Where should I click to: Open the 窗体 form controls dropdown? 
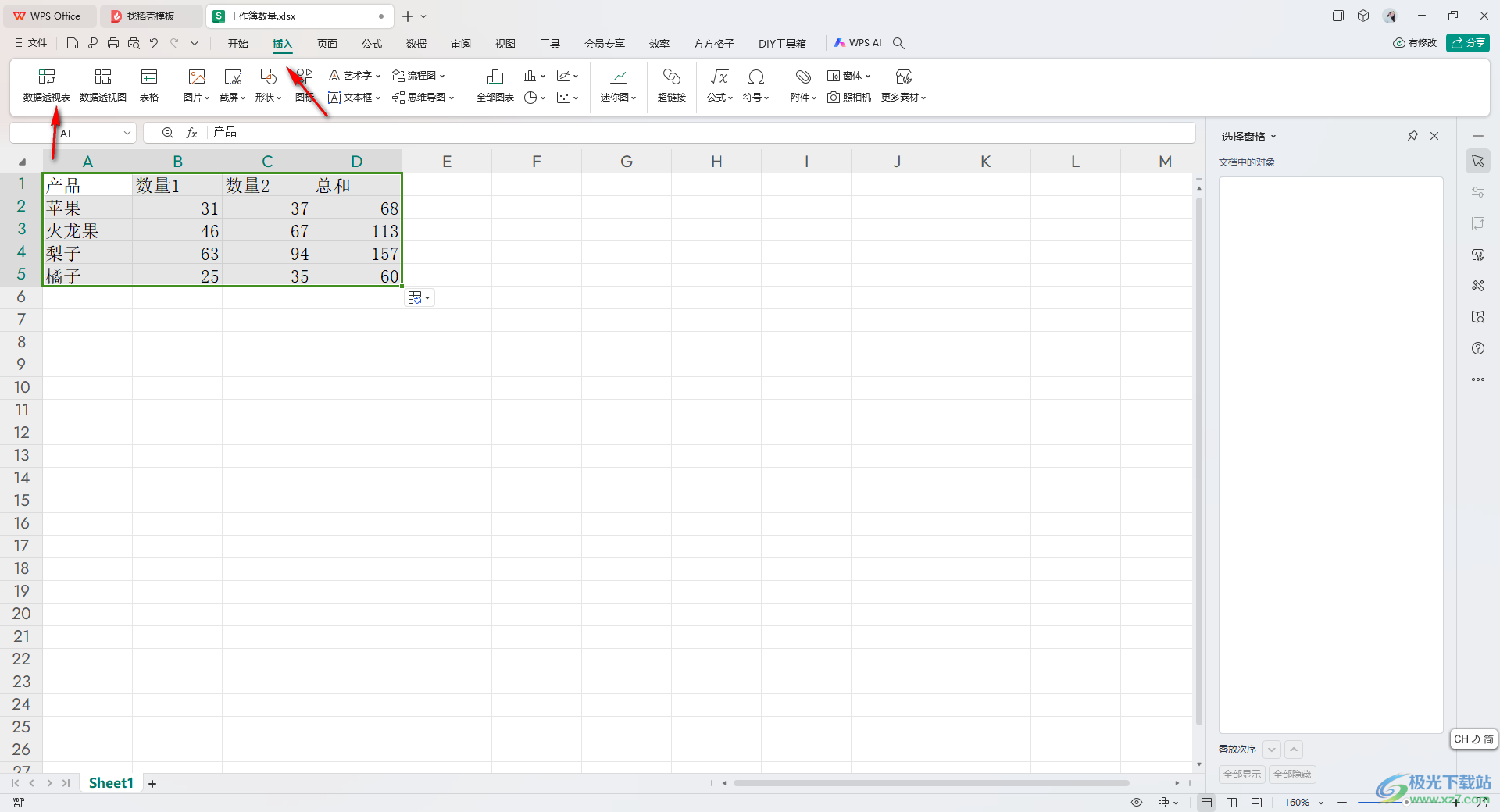click(x=849, y=76)
